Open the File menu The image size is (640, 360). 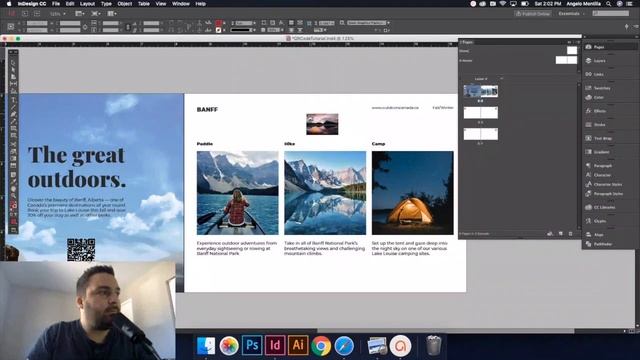[x=56, y=4]
